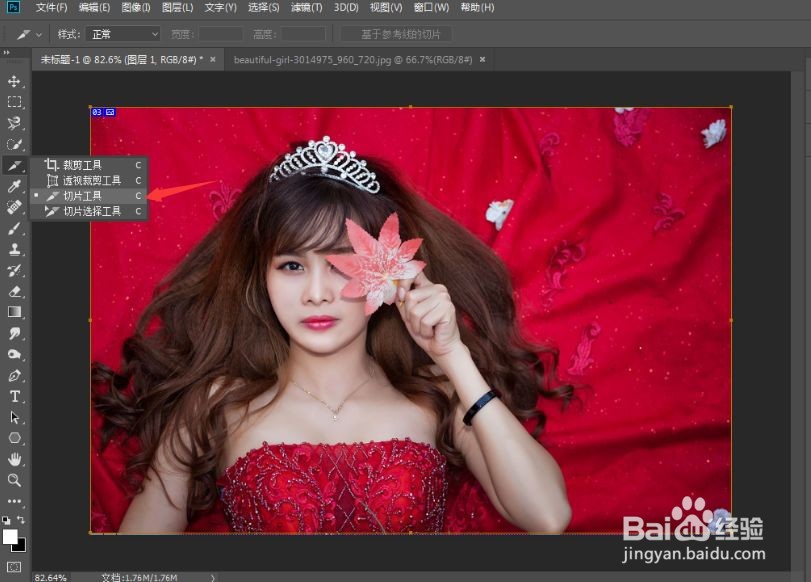Click the 文档:1.76M/1.76M status text
The height and width of the screenshot is (582, 811).
pyautogui.click(x=139, y=577)
